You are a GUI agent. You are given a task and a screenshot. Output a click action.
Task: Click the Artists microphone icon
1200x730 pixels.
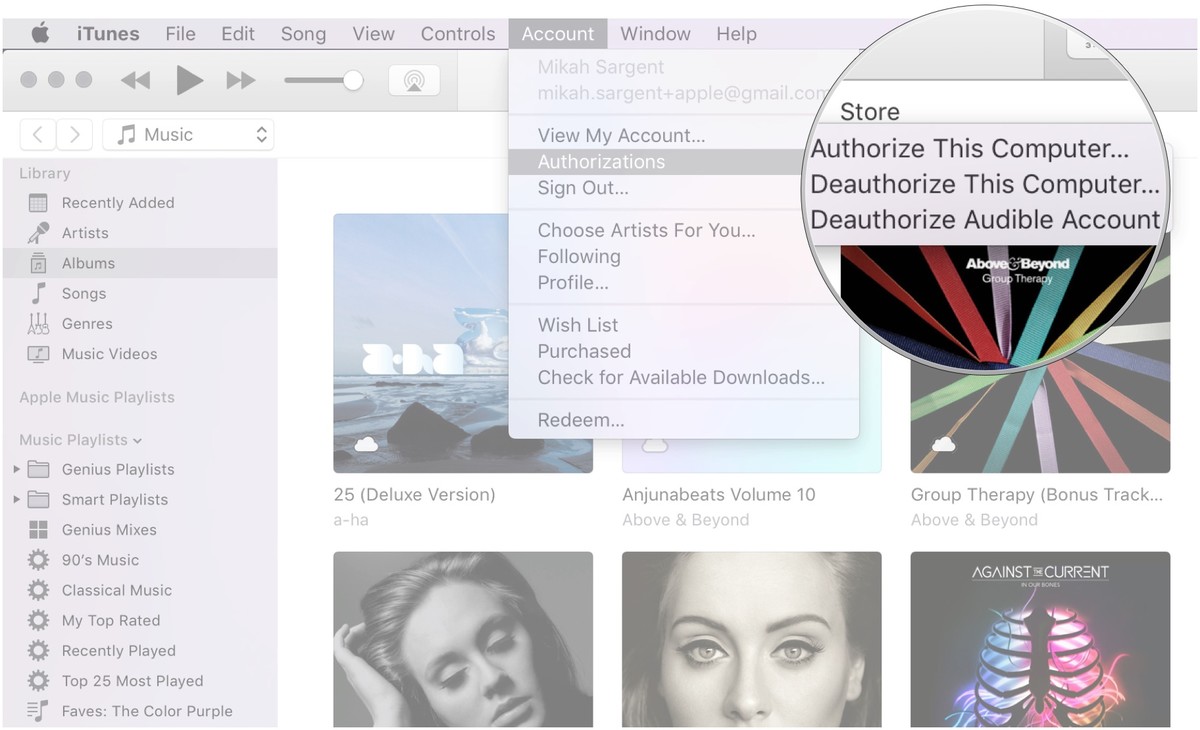pyautogui.click(x=38, y=233)
